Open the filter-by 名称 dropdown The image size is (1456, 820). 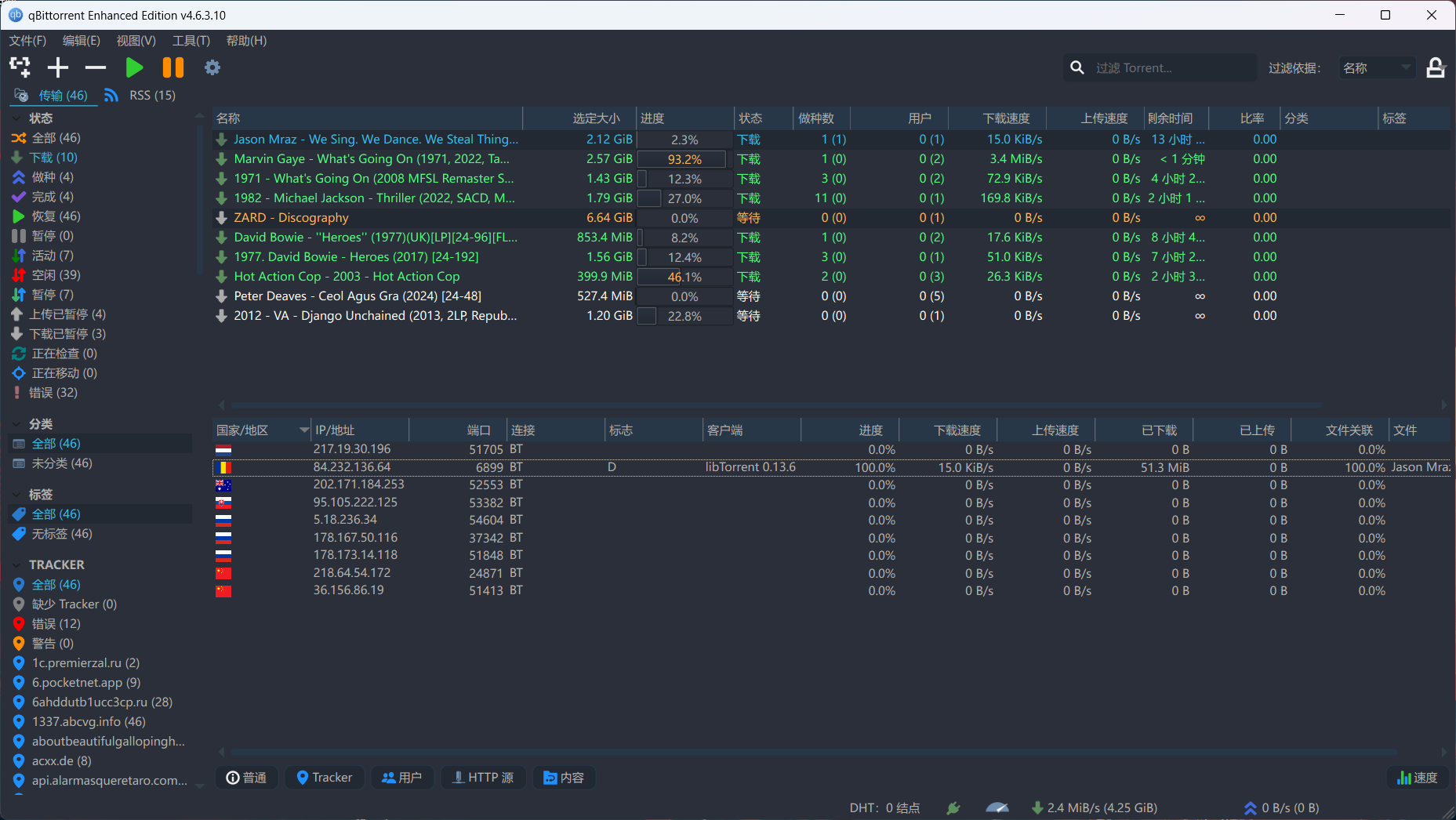coord(1377,68)
